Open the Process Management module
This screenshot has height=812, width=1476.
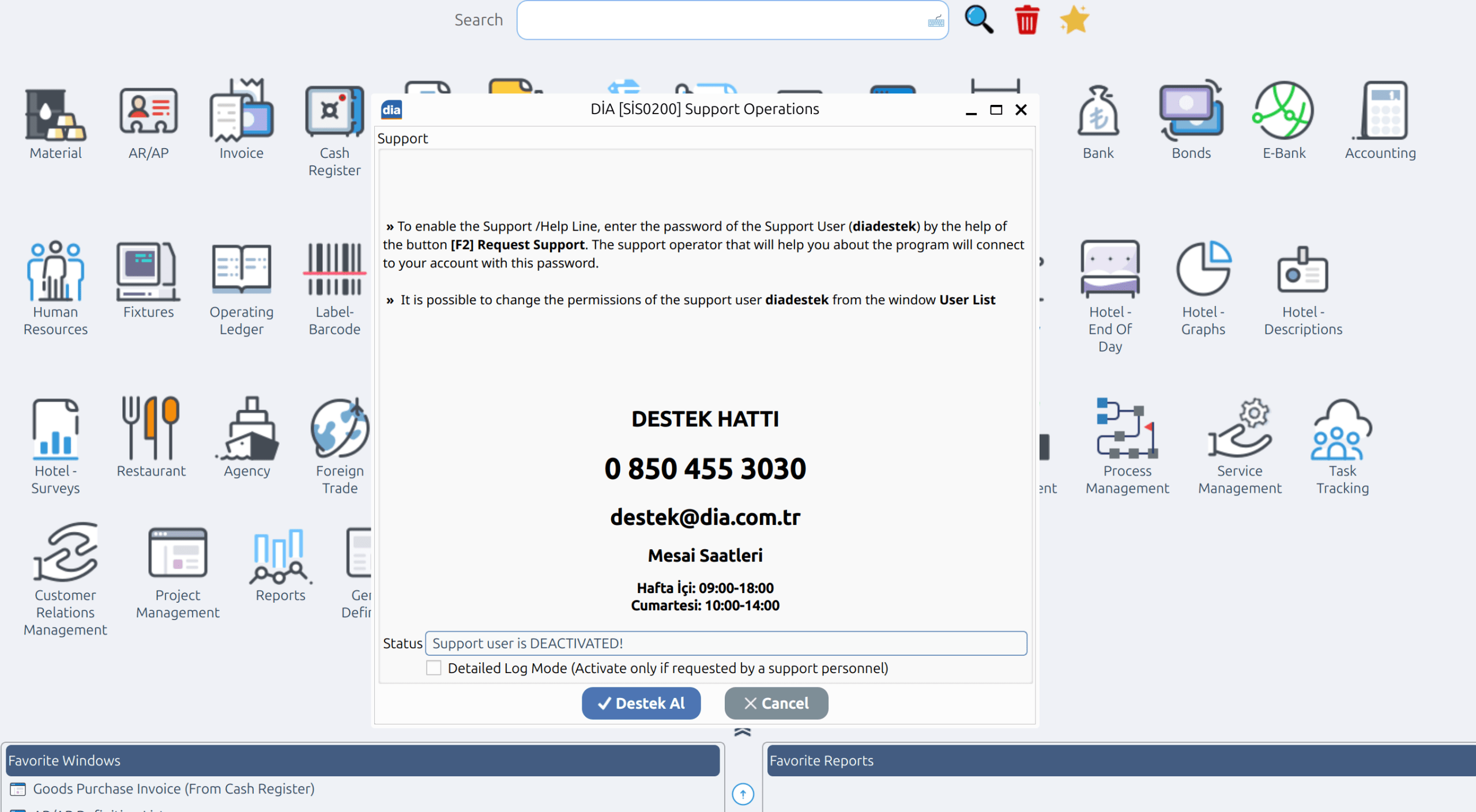tap(1127, 446)
